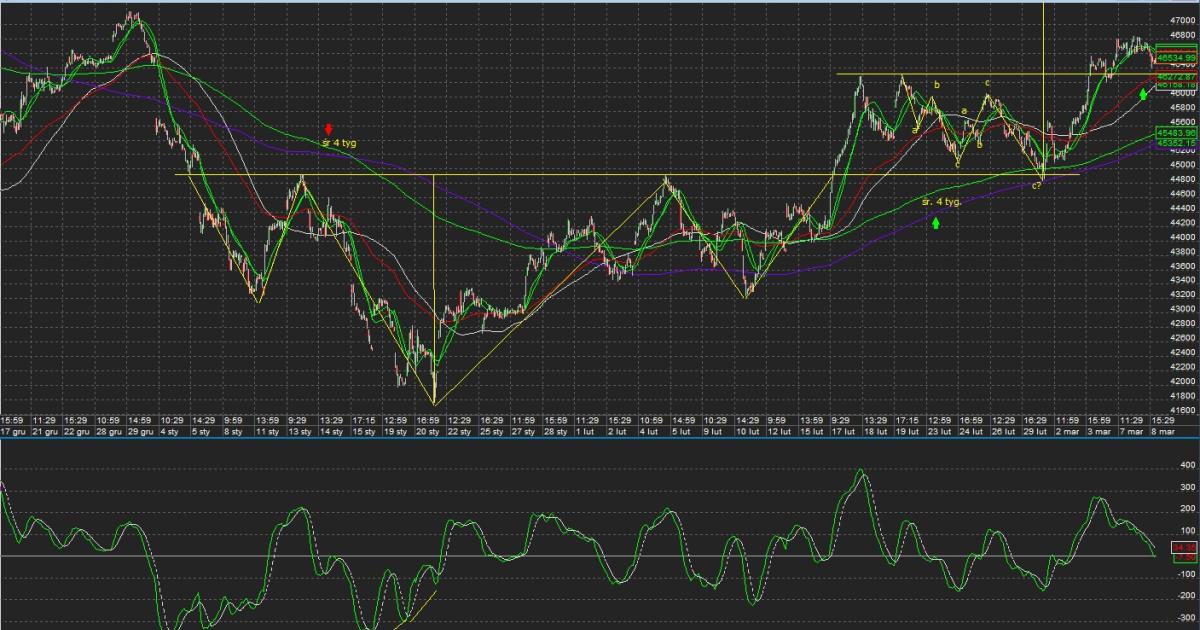Click the '17 gru' date on the time axis
The image size is (1200, 630).
coord(13,431)
